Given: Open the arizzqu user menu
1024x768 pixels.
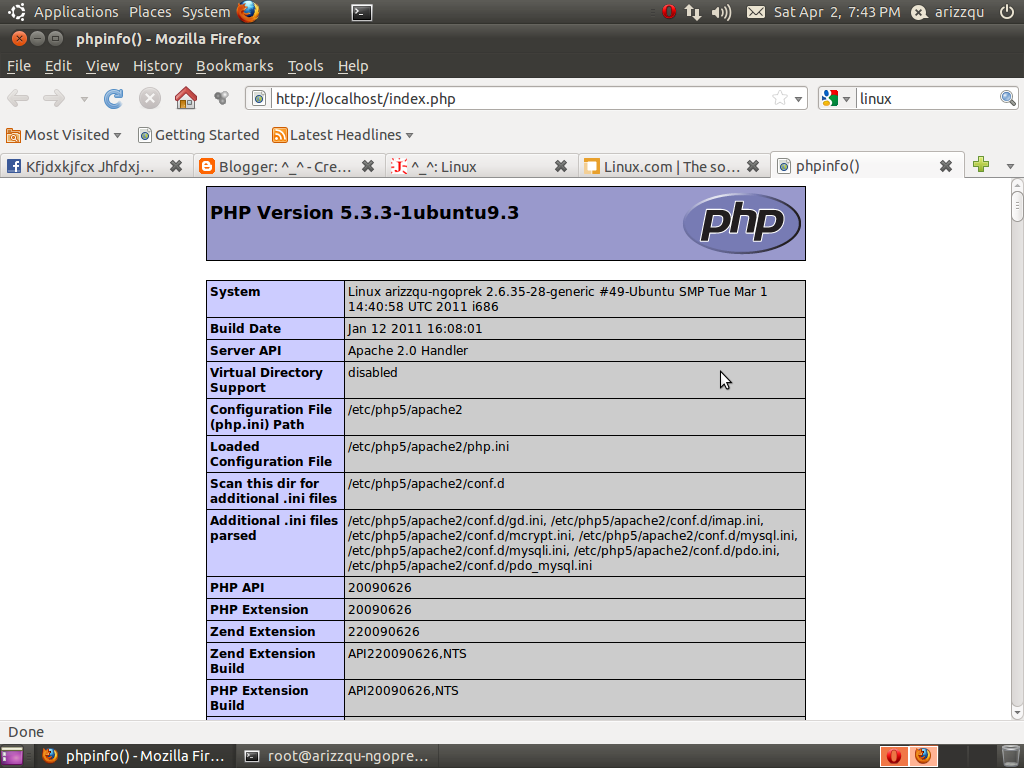Looking at the screenshot, I should [948, 12].
